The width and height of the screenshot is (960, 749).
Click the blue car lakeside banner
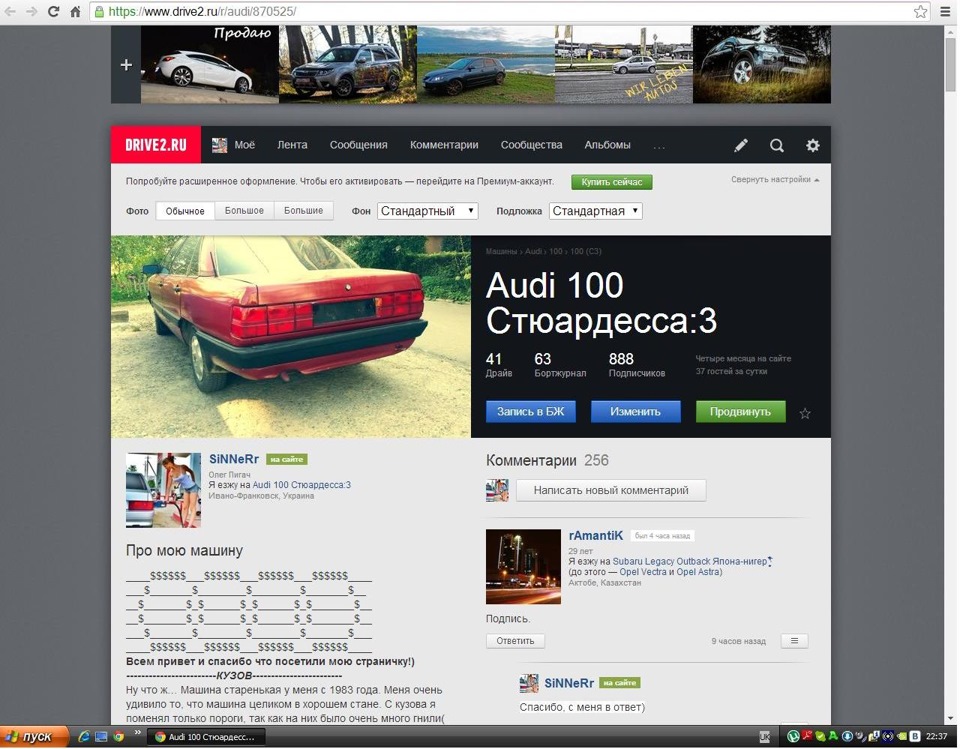[486, 64]
